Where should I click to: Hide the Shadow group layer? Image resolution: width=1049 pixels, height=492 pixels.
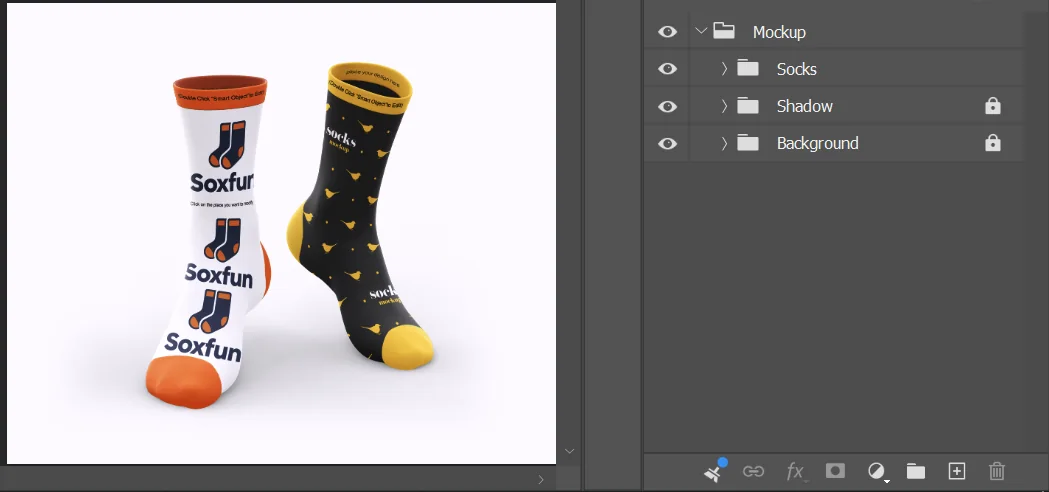point(667,106)
